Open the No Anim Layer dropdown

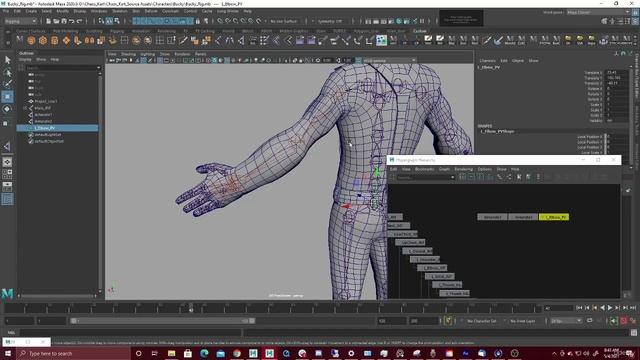(522, 321)
